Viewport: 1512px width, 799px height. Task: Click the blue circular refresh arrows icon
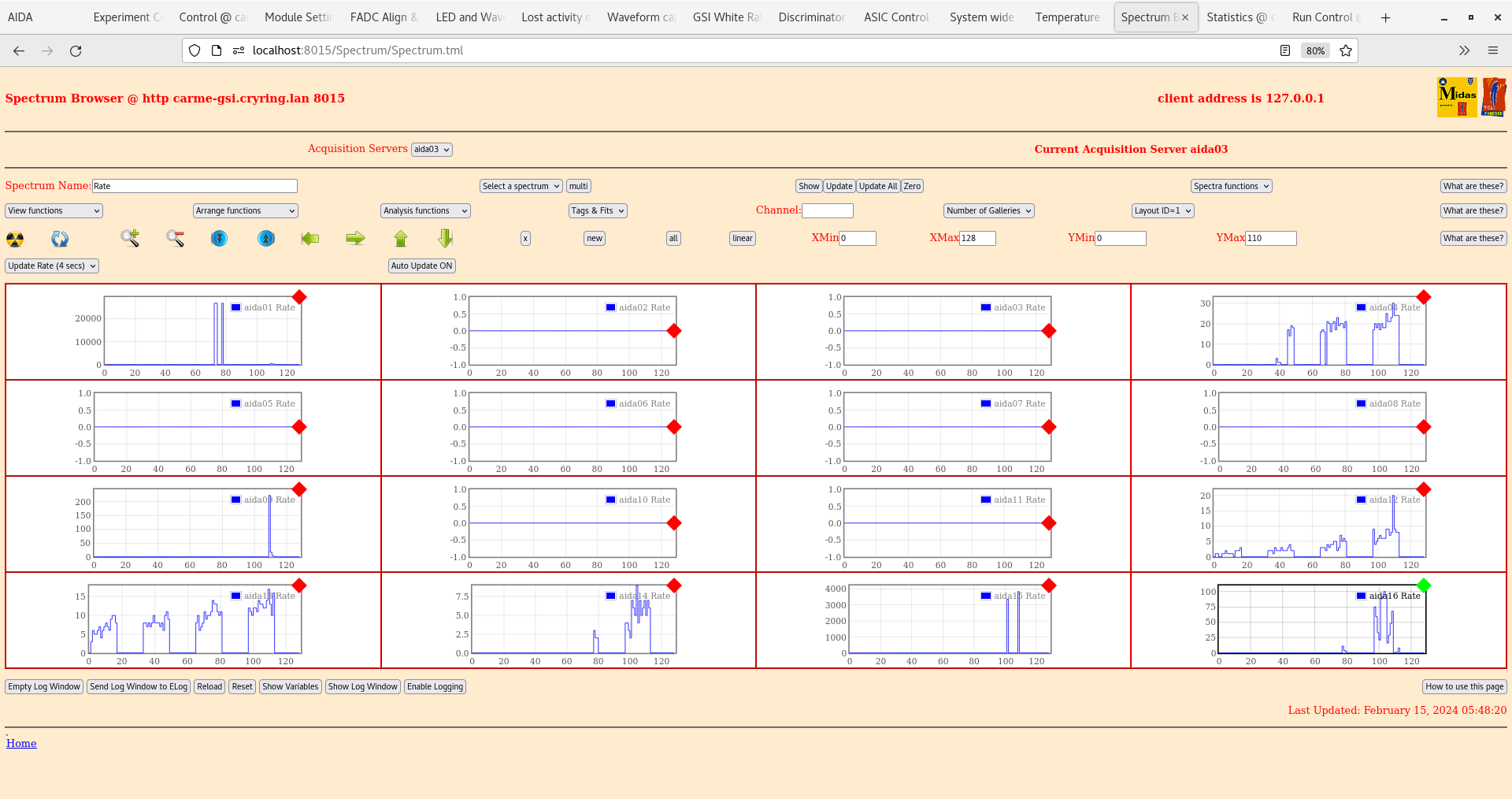coord(60,239)
